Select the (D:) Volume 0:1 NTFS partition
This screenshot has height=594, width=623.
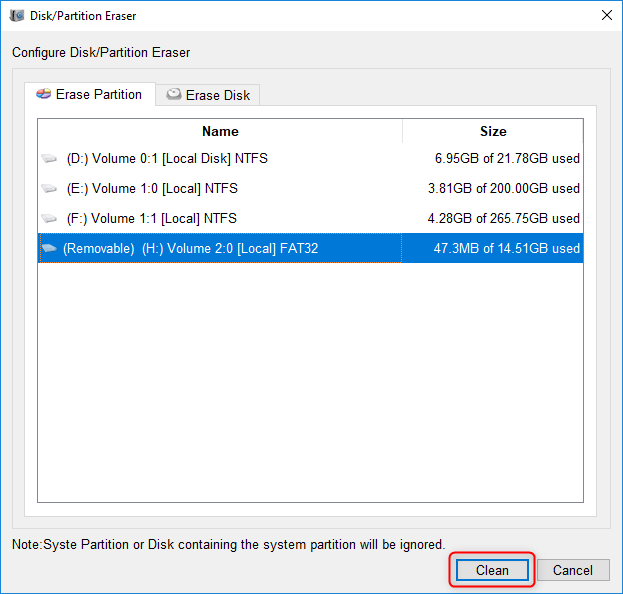tap(167, 159)
